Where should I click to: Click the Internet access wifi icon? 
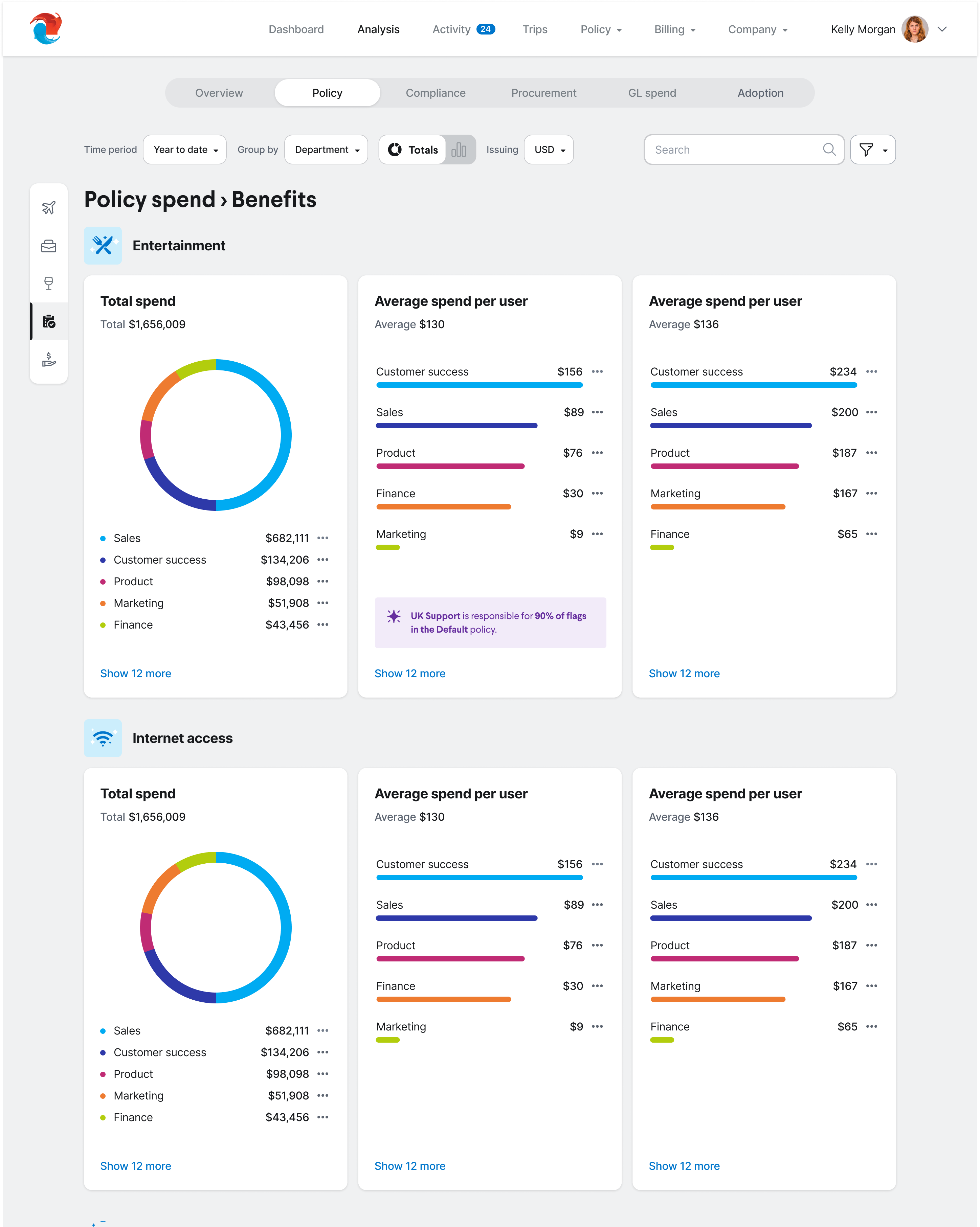tap(103, 738)
